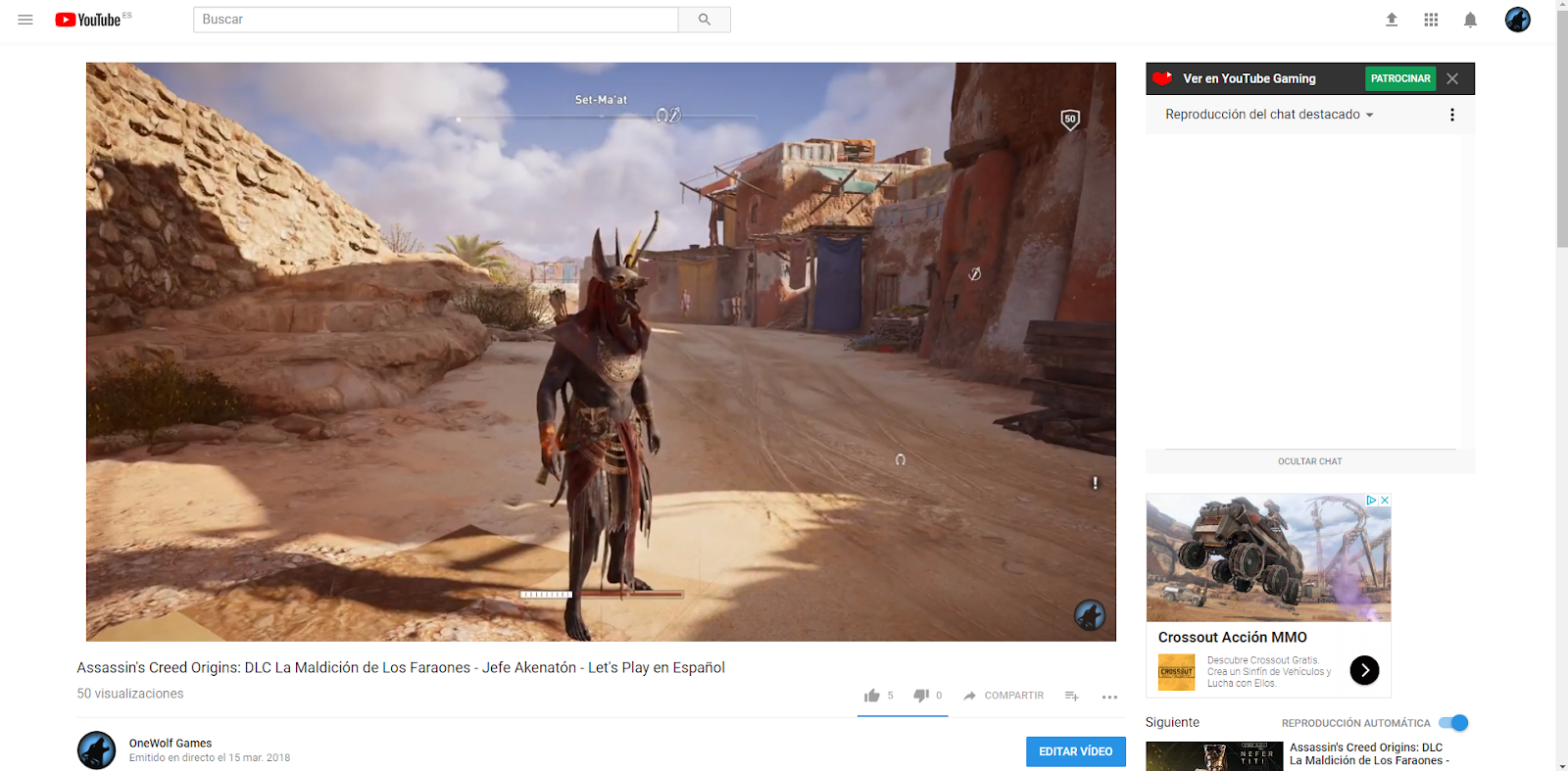Click the Crossout Acción MMO title
This screenshot has width=1568, height=771.
(x=1232, y=638)
